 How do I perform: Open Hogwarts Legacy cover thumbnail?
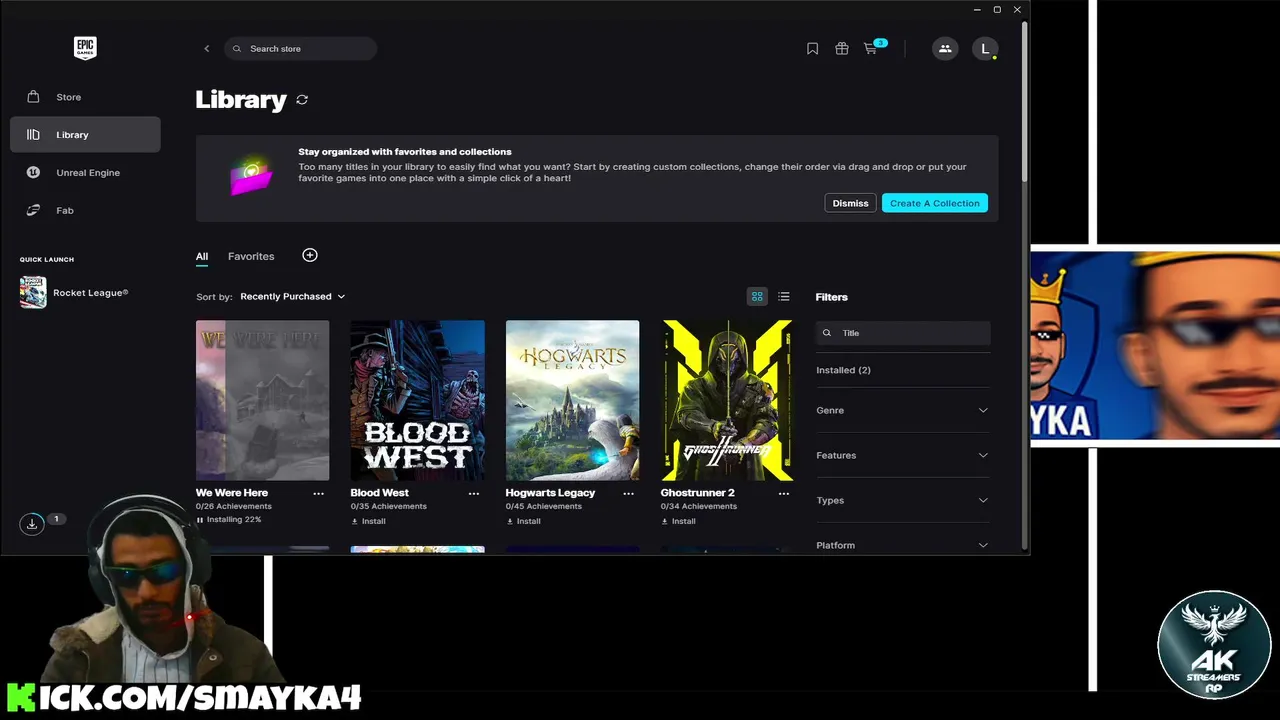click(x=572, y=400)
